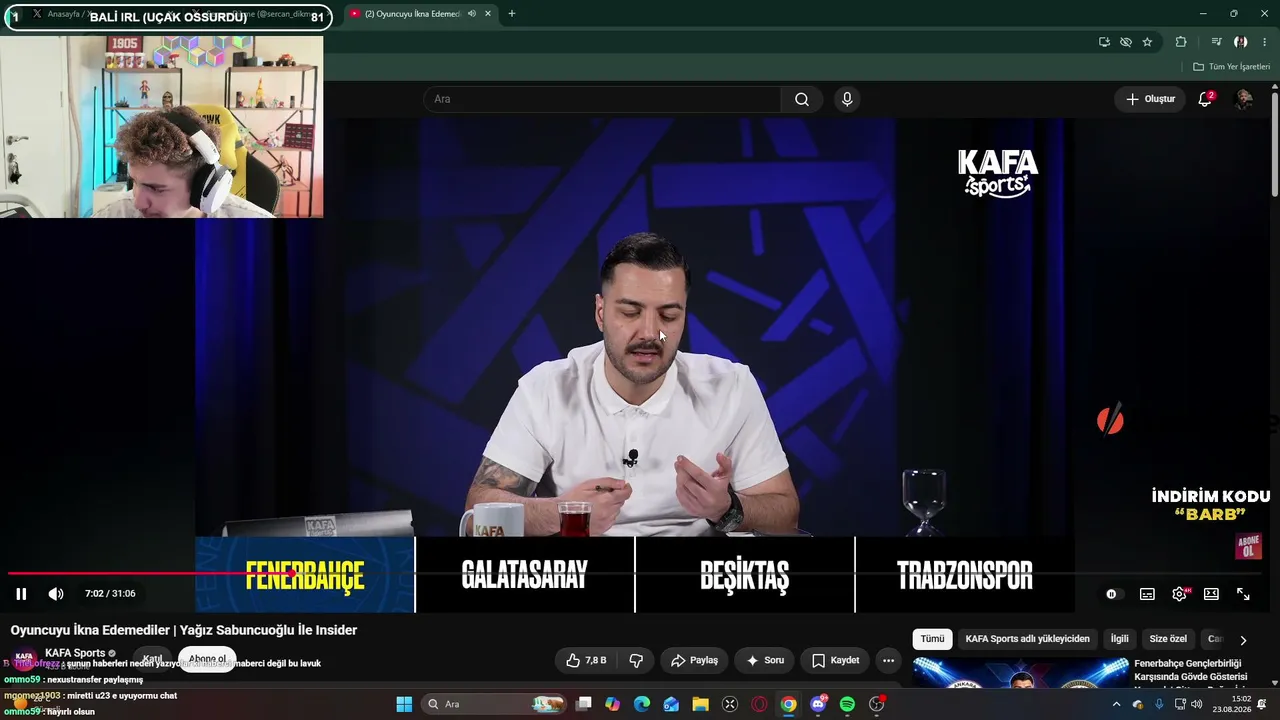Viewport: 1280px width, 720px height.
Task: Show more filter chips with arrow
Action: (x=1243, y=640)
